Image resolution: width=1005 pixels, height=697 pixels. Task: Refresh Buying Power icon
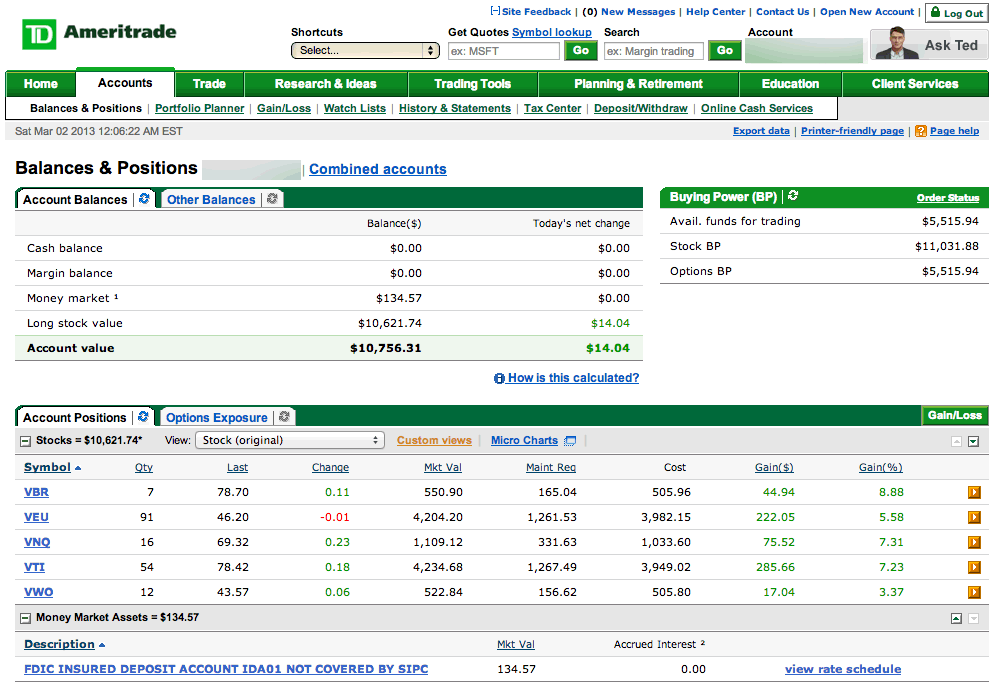point(793,196)
